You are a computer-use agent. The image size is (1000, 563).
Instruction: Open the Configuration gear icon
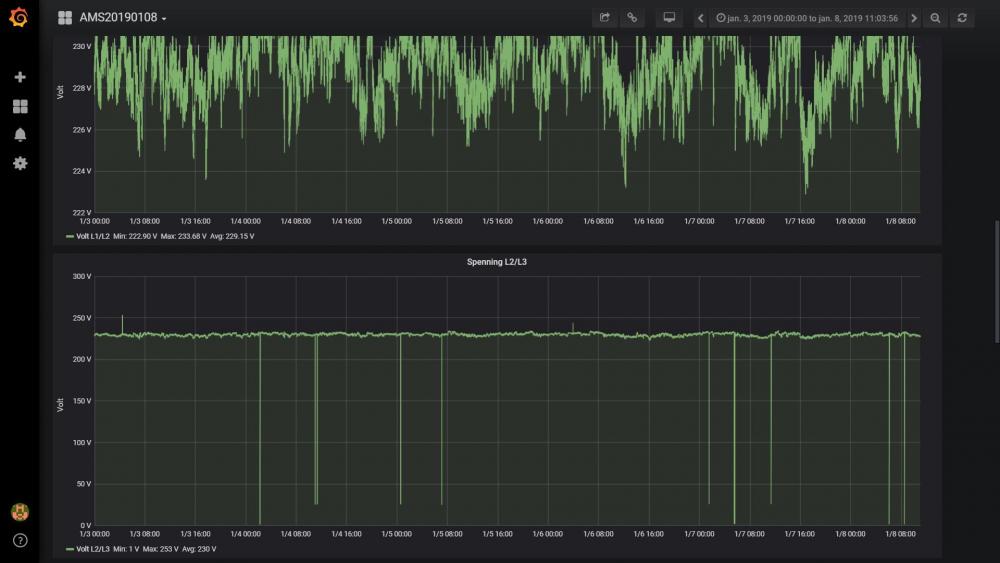point(20,163)
